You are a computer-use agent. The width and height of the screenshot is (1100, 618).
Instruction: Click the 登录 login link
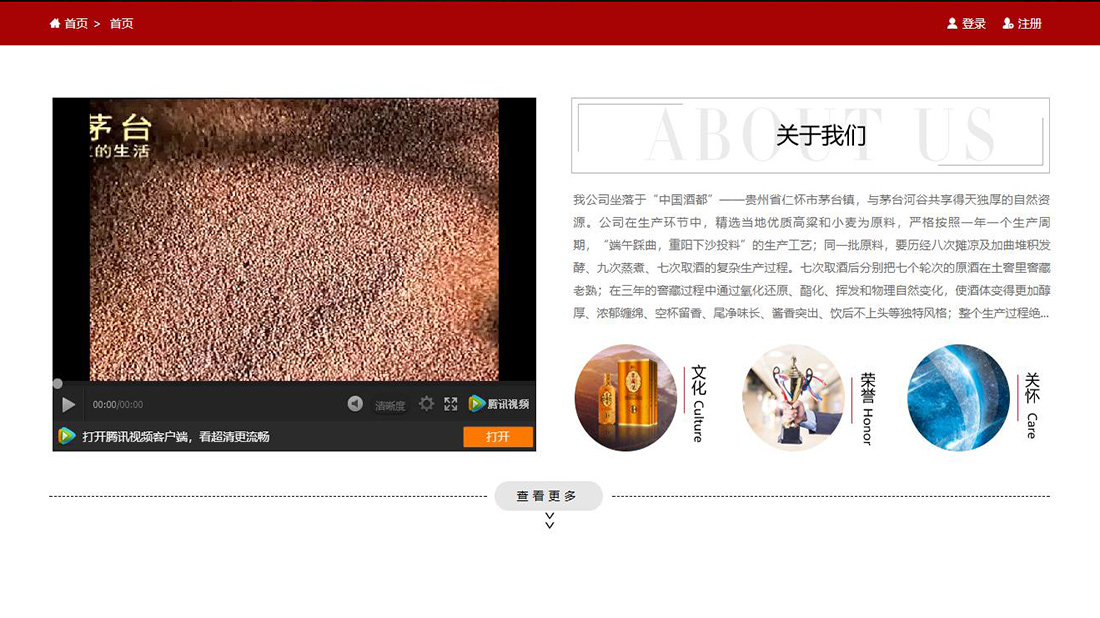974,24
